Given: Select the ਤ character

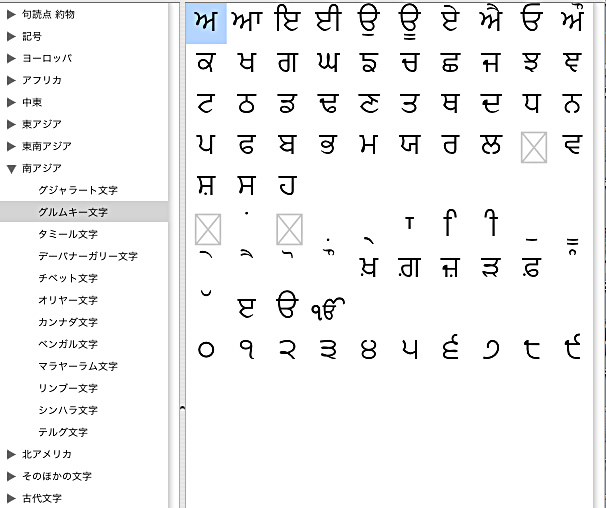Looking at the screenshot, I should [x=410, y=104].
